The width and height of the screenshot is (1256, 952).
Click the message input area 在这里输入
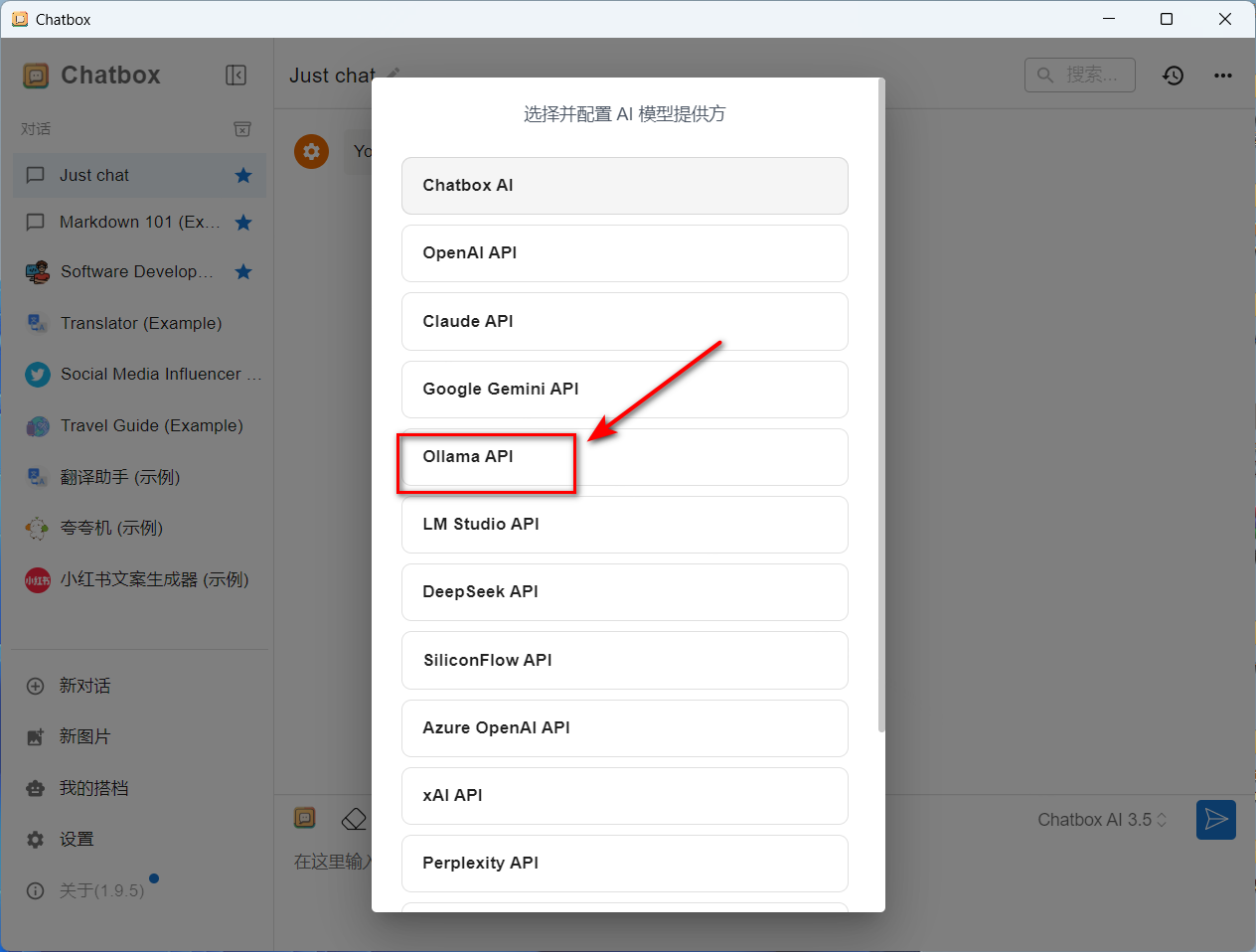[x=333, y=862]
